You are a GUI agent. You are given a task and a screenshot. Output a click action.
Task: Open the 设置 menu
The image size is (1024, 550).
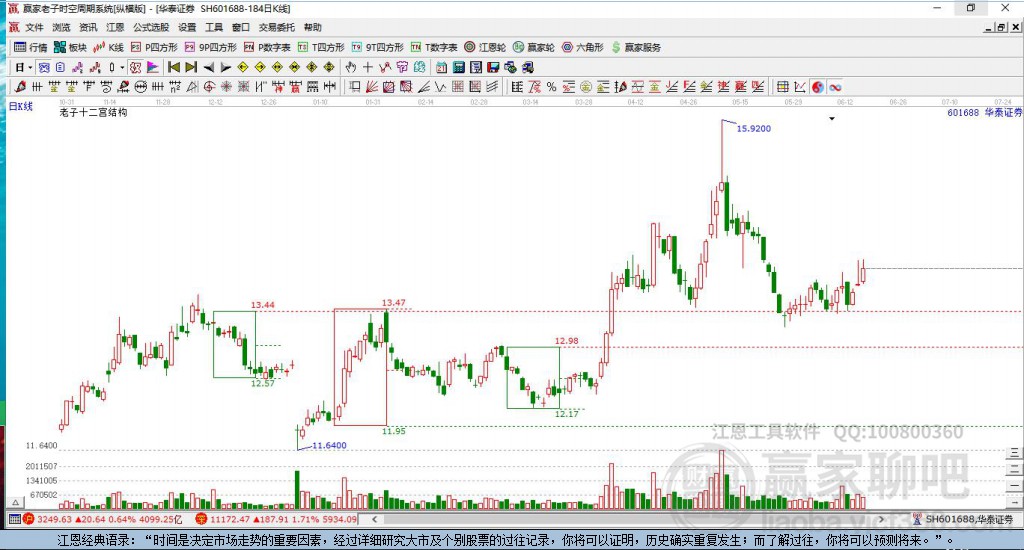[187, 27]
